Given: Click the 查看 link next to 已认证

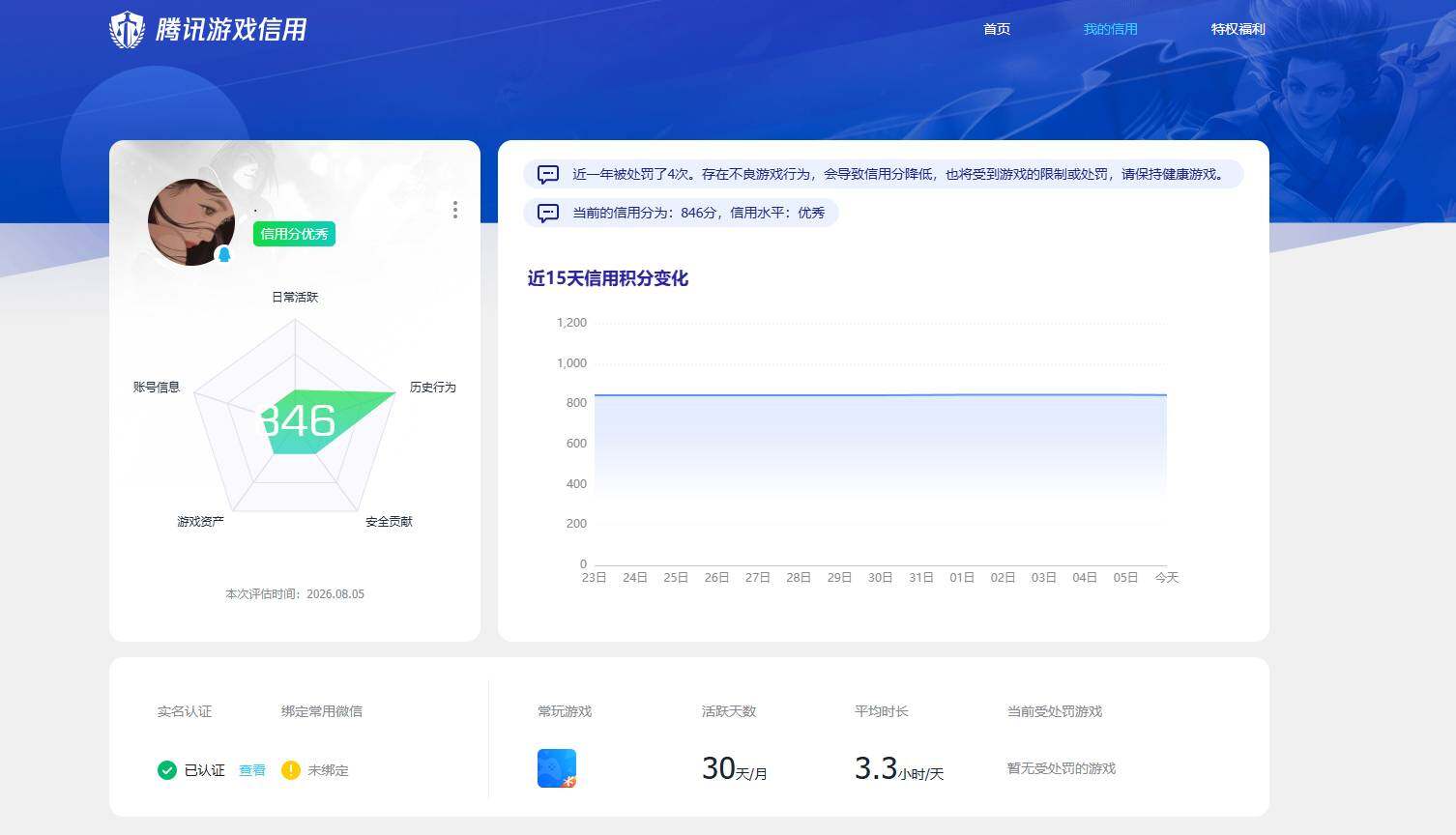Looking at the screenshot, I should tap(252, 770).
